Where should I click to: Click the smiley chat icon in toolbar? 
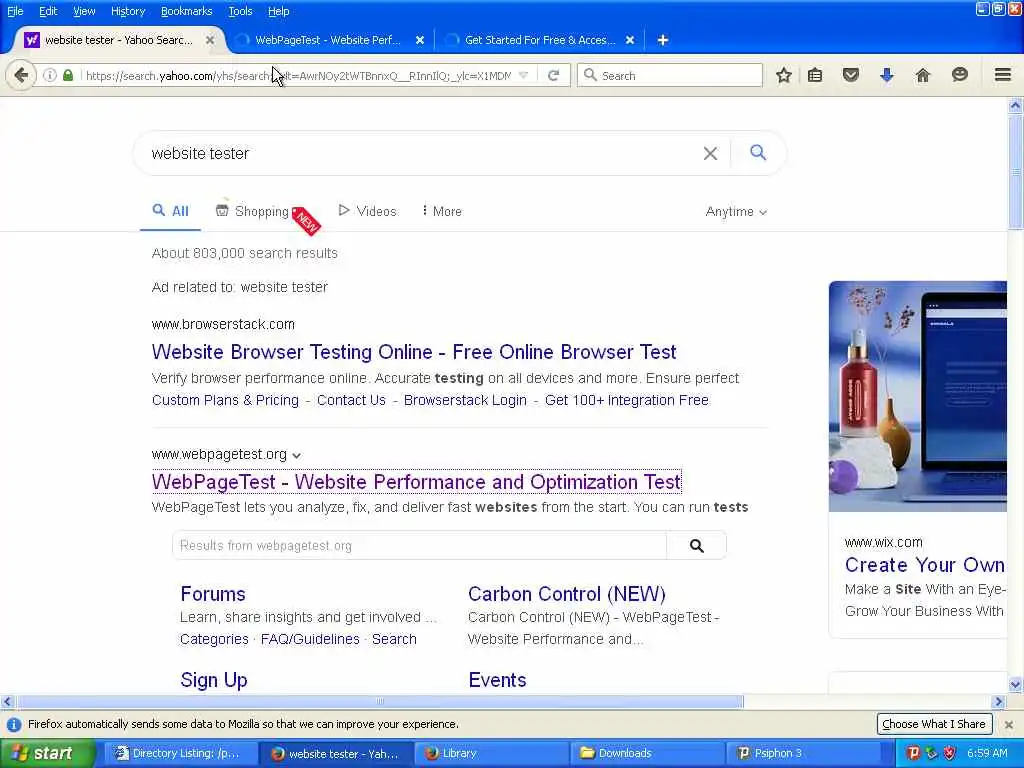pyautogui.click(x=959, y=75)
